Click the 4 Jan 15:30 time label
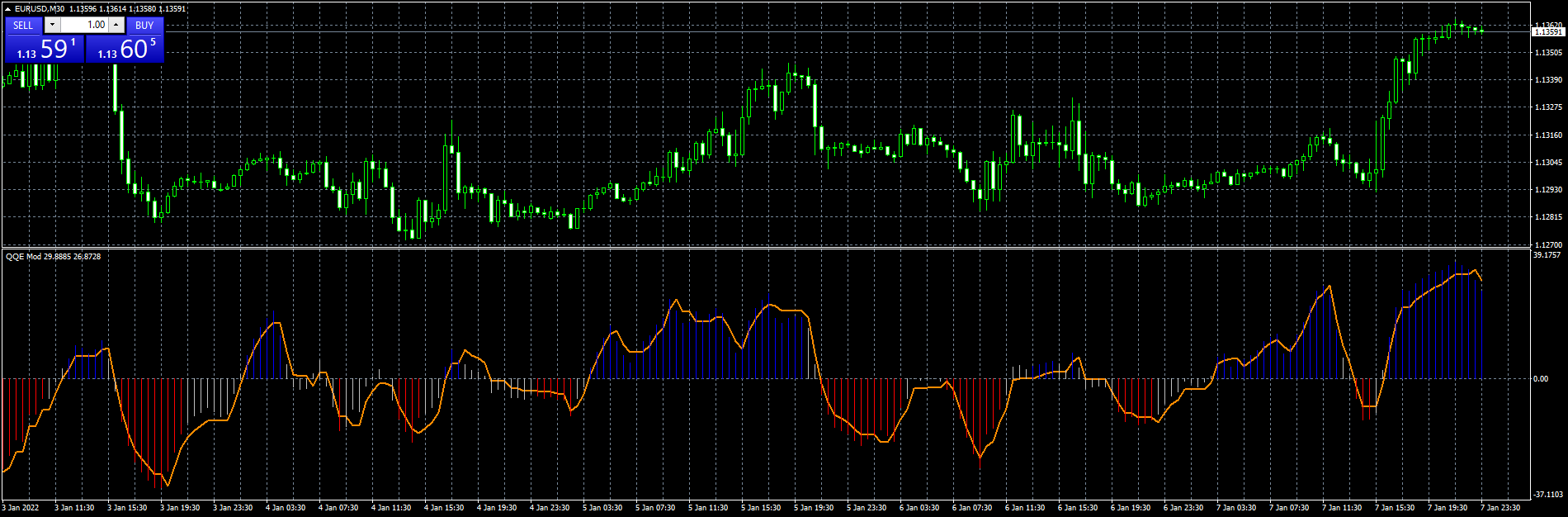 tap(445, 508)
